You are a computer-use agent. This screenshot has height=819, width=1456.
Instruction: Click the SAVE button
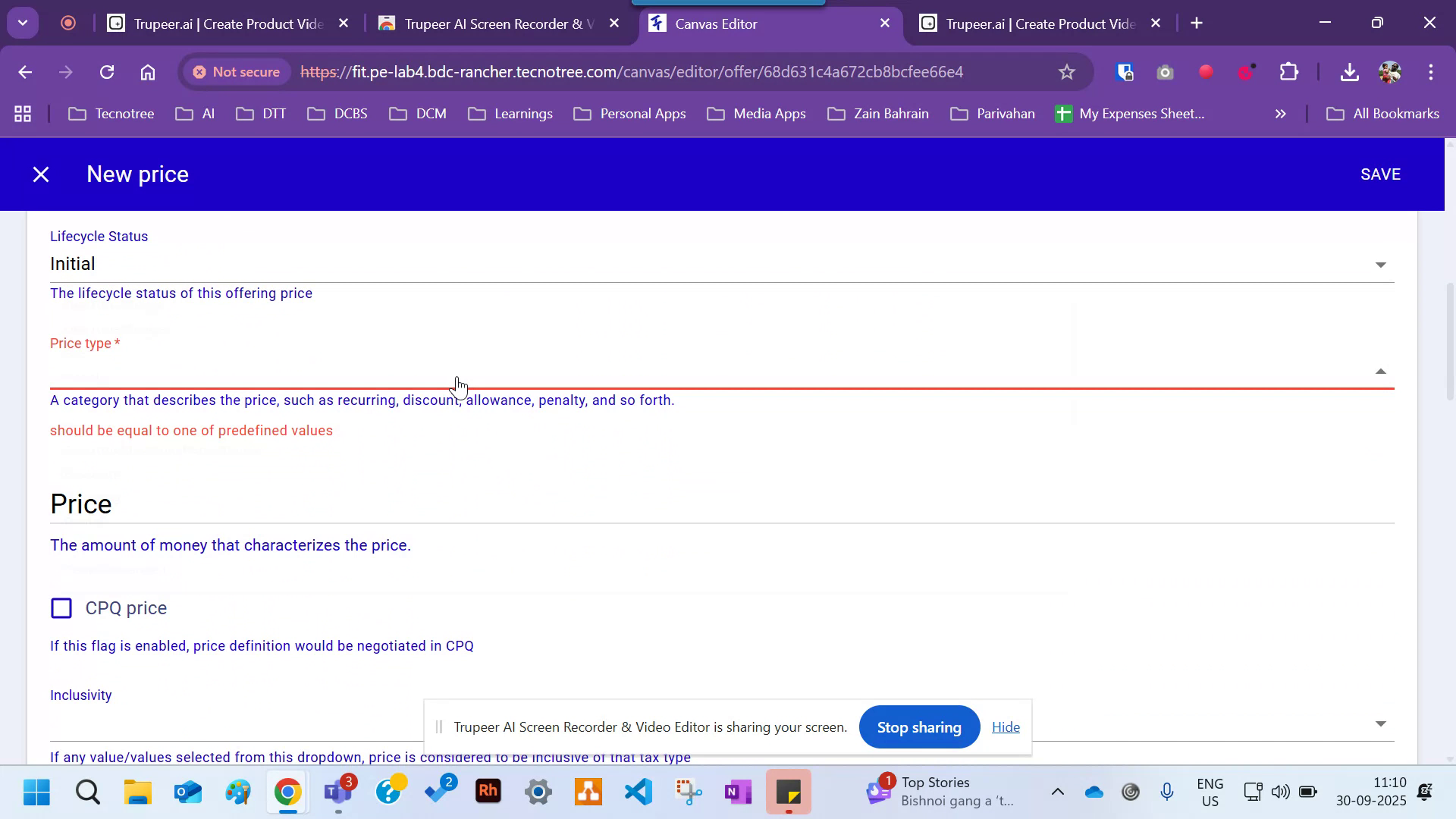(1380, 174)
